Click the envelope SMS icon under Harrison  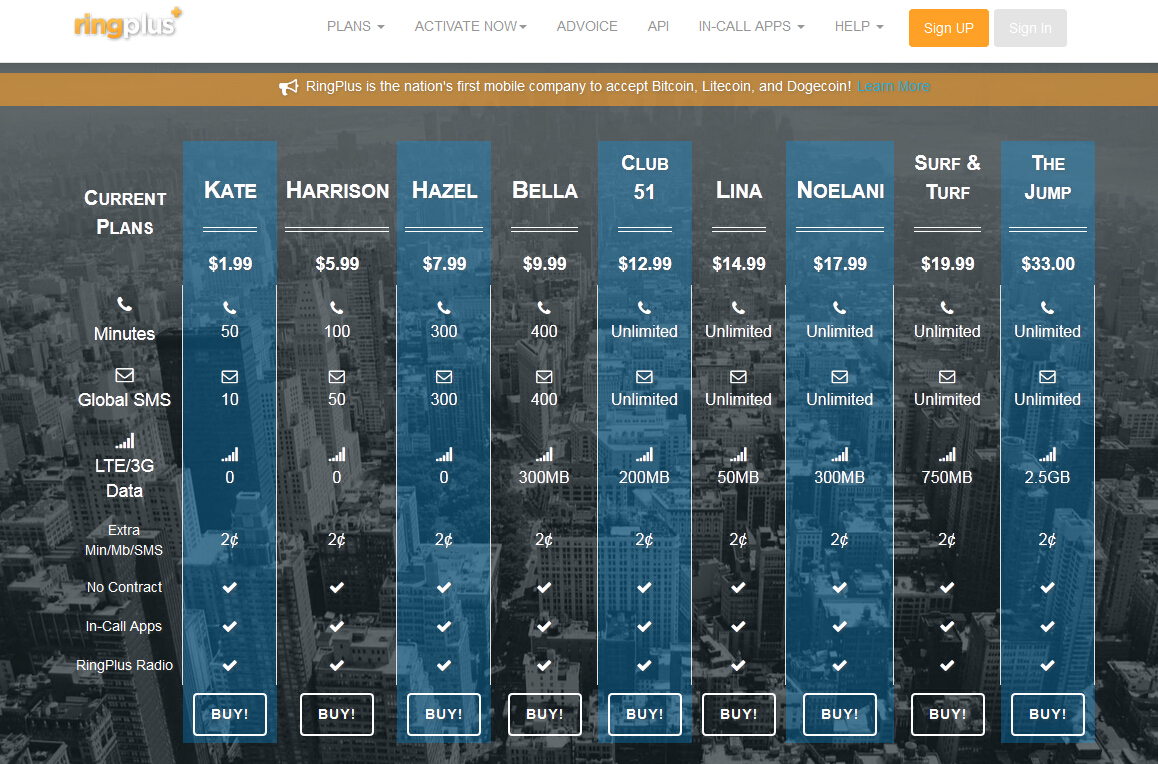(x=337, y=377)
